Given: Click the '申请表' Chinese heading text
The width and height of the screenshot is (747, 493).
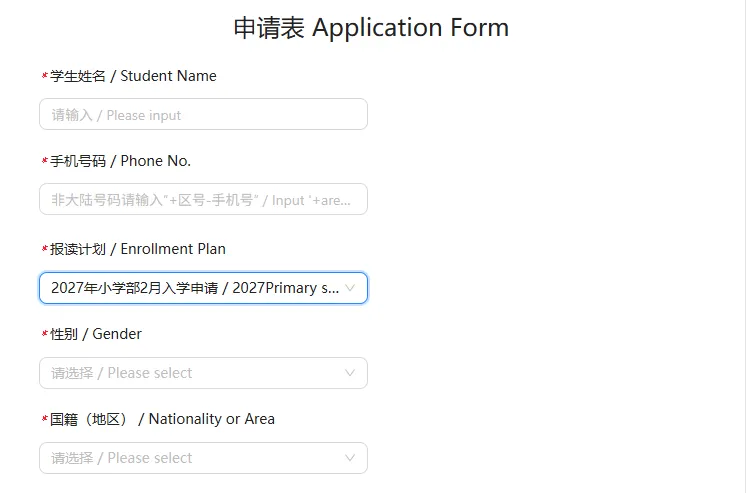Looking at the screenshot, I should tap(269, 28).
